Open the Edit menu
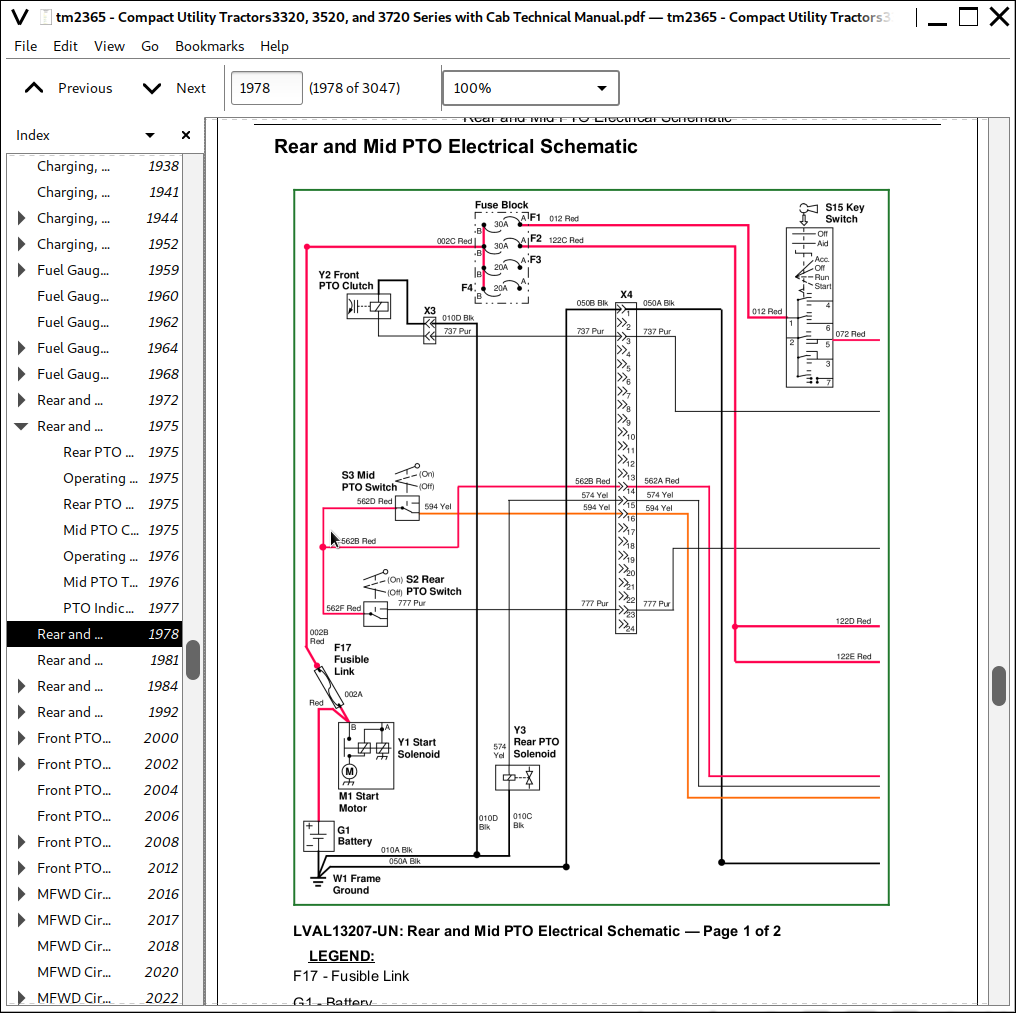The image size is (1016, 1013). (x=65, y=46)
